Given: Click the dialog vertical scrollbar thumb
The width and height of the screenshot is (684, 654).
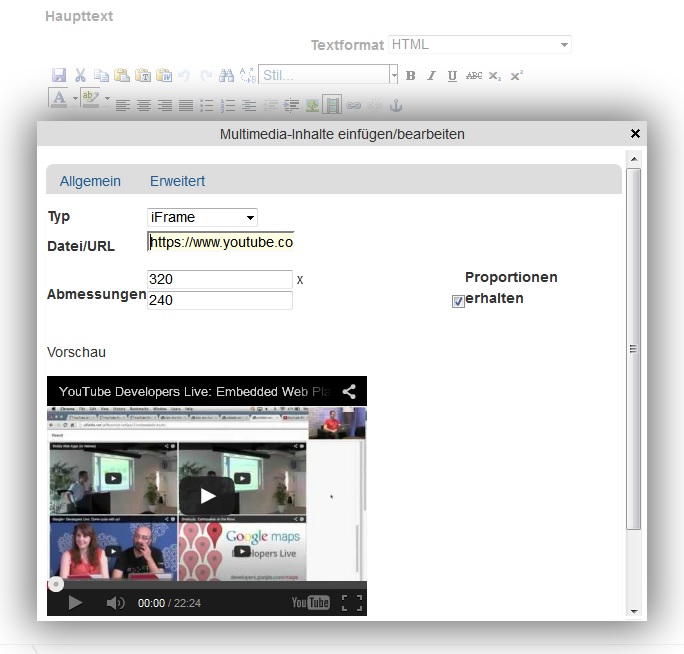Looking at the screenshot, I should (633, 349).
